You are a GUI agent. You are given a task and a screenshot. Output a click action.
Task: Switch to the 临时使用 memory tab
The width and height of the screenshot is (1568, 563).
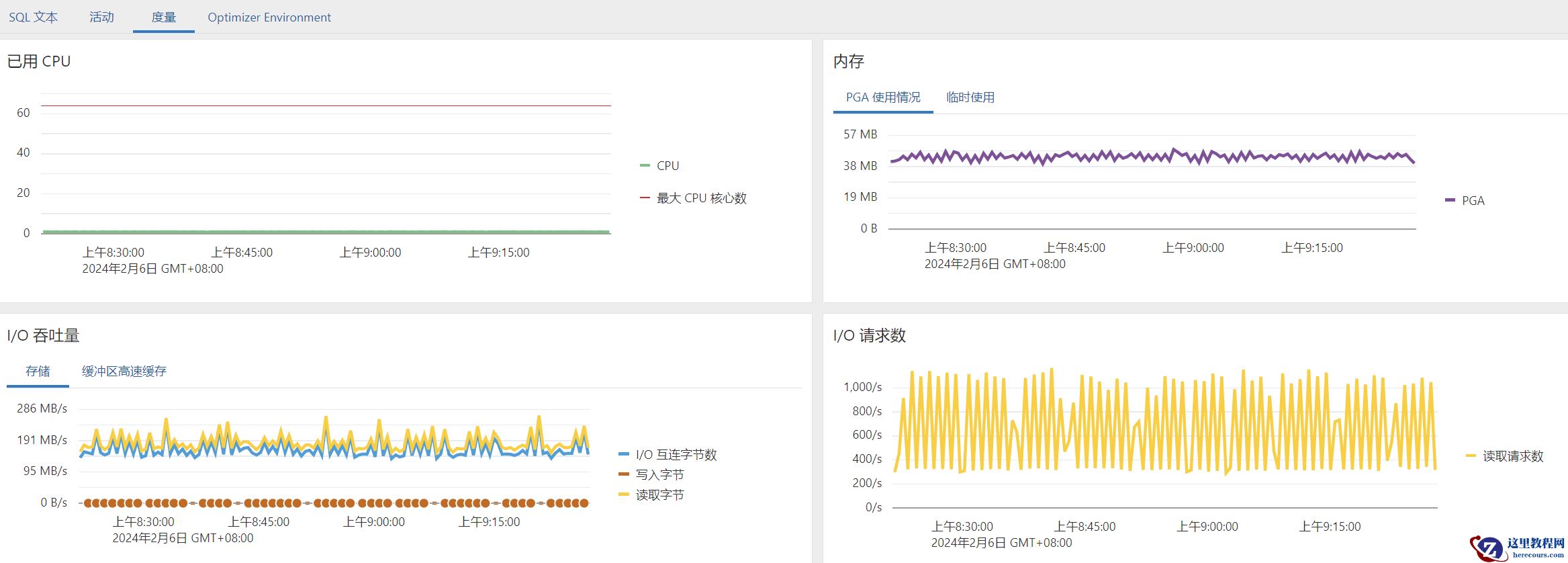coord(970,97)
